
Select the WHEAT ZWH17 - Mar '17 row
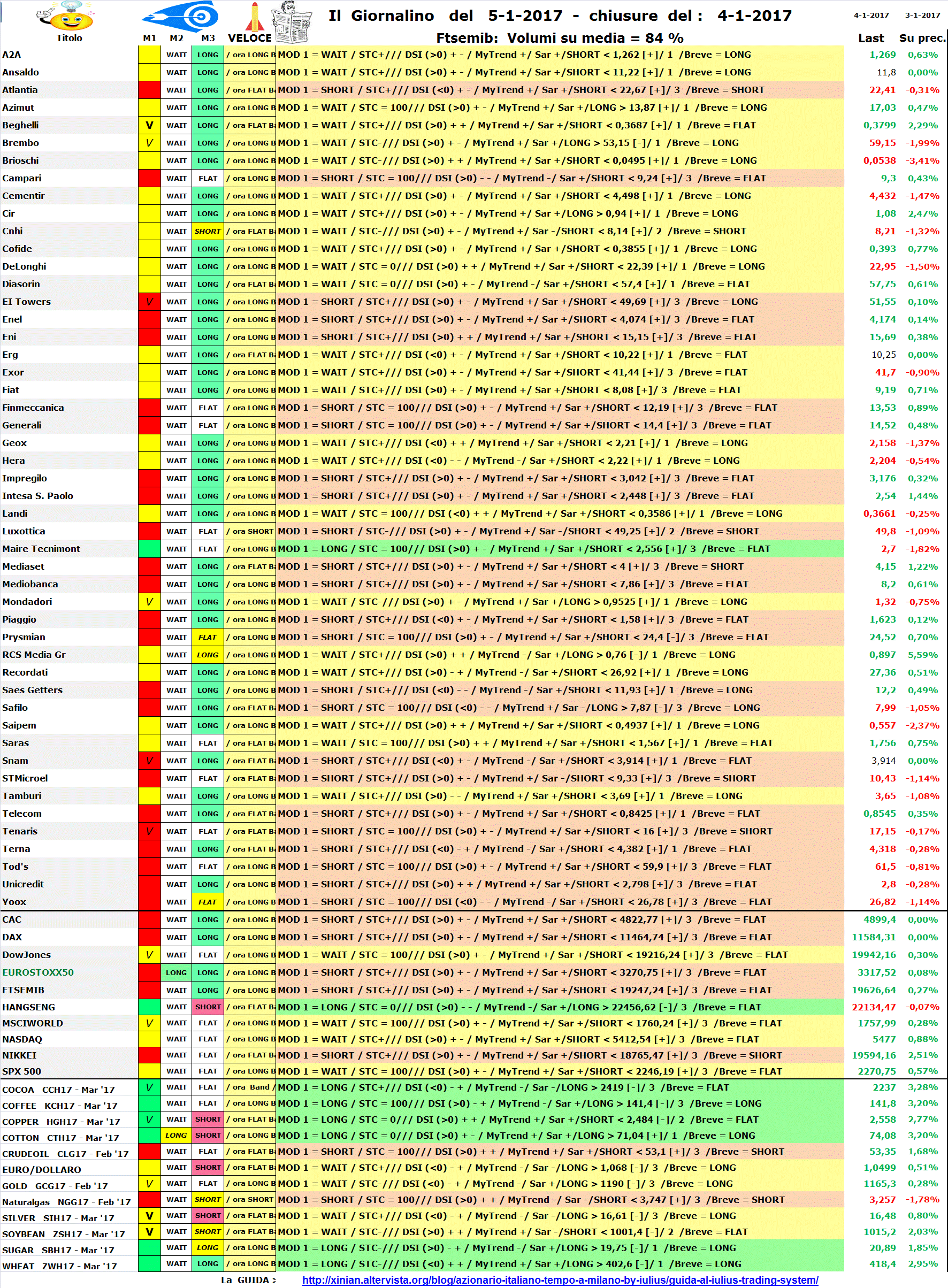tap(60, 1266)
